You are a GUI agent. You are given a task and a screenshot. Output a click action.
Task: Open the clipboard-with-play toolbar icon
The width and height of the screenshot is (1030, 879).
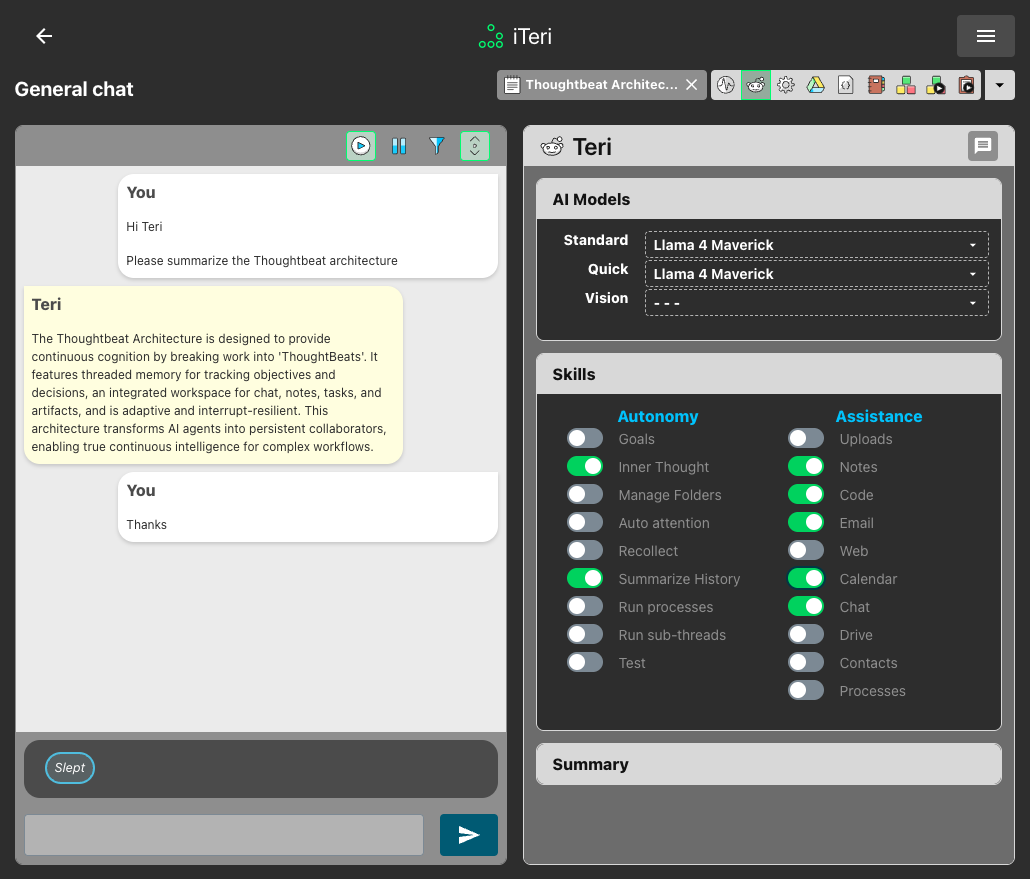click(966, 85)
